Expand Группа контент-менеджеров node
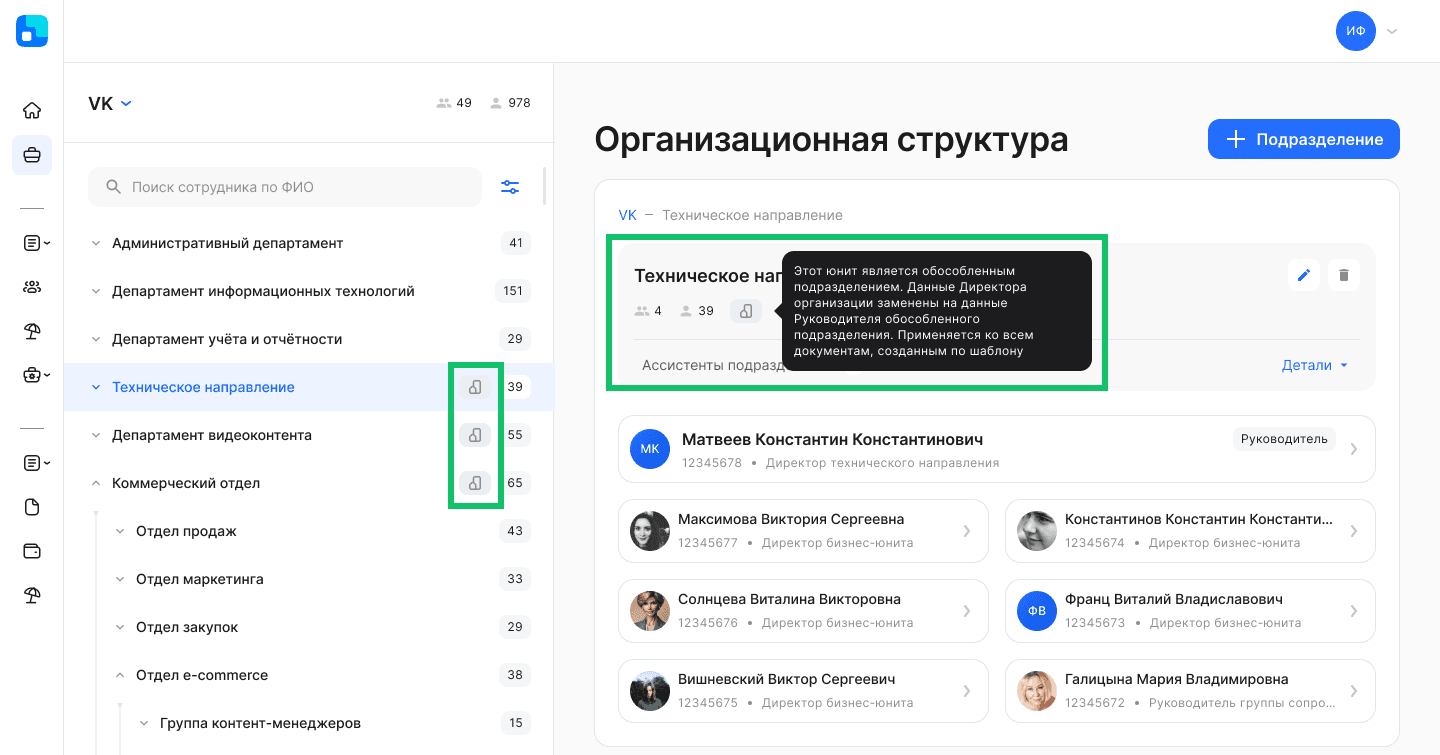Viewport: 1440px width, 755px height. click(144, 723)
